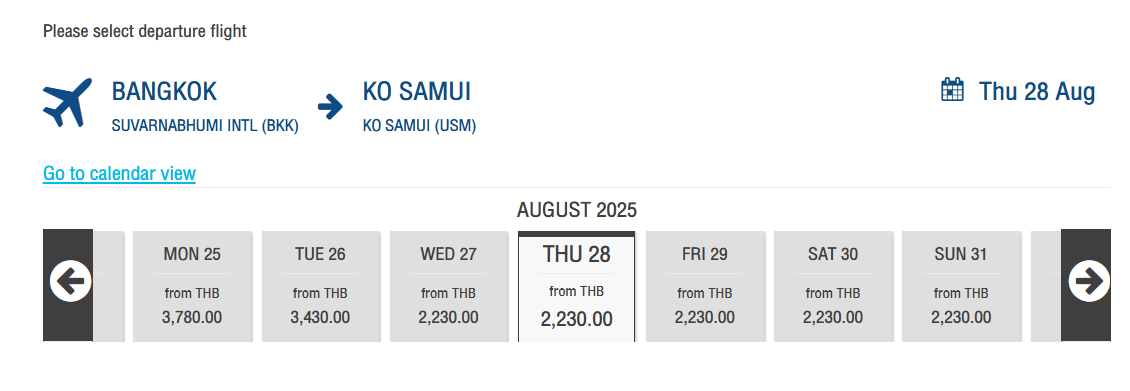Image resolution: width=1130 pixels, height=391 pixels.
Task: Click the airplane icon beside Bangkok
Action: tap(68, 103)
